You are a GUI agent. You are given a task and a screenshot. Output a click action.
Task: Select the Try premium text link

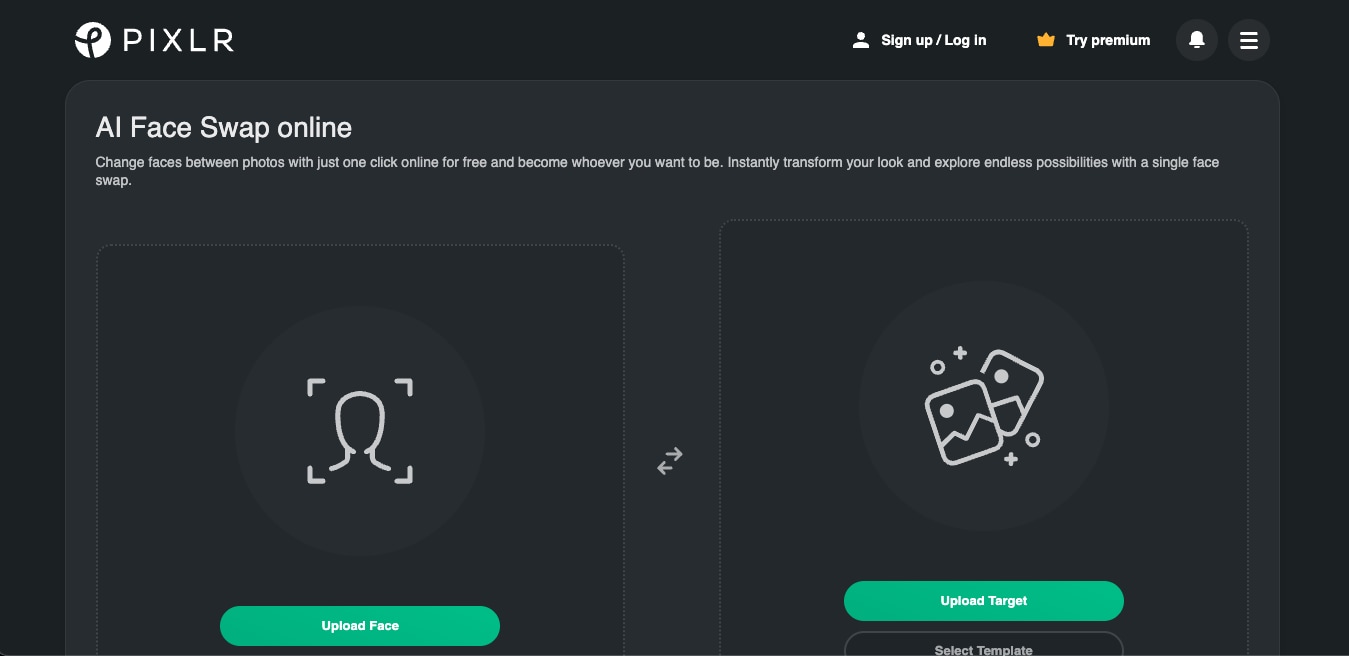coord(1108,40)
